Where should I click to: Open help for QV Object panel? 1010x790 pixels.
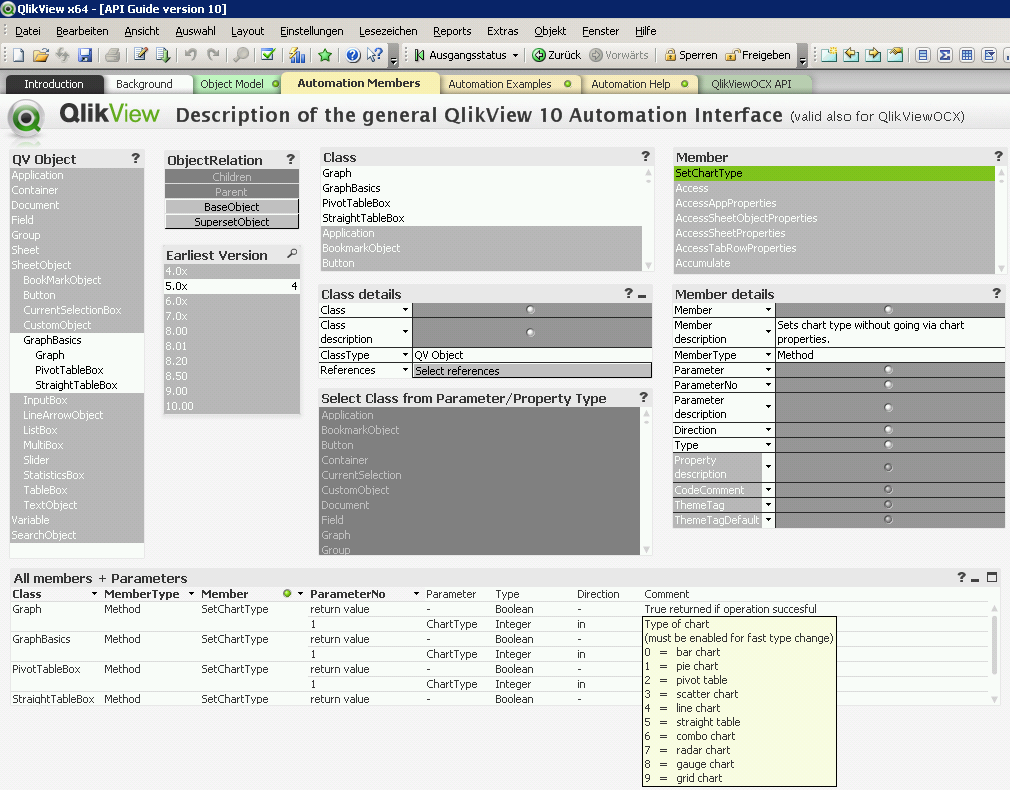click(x=136, y=158)
